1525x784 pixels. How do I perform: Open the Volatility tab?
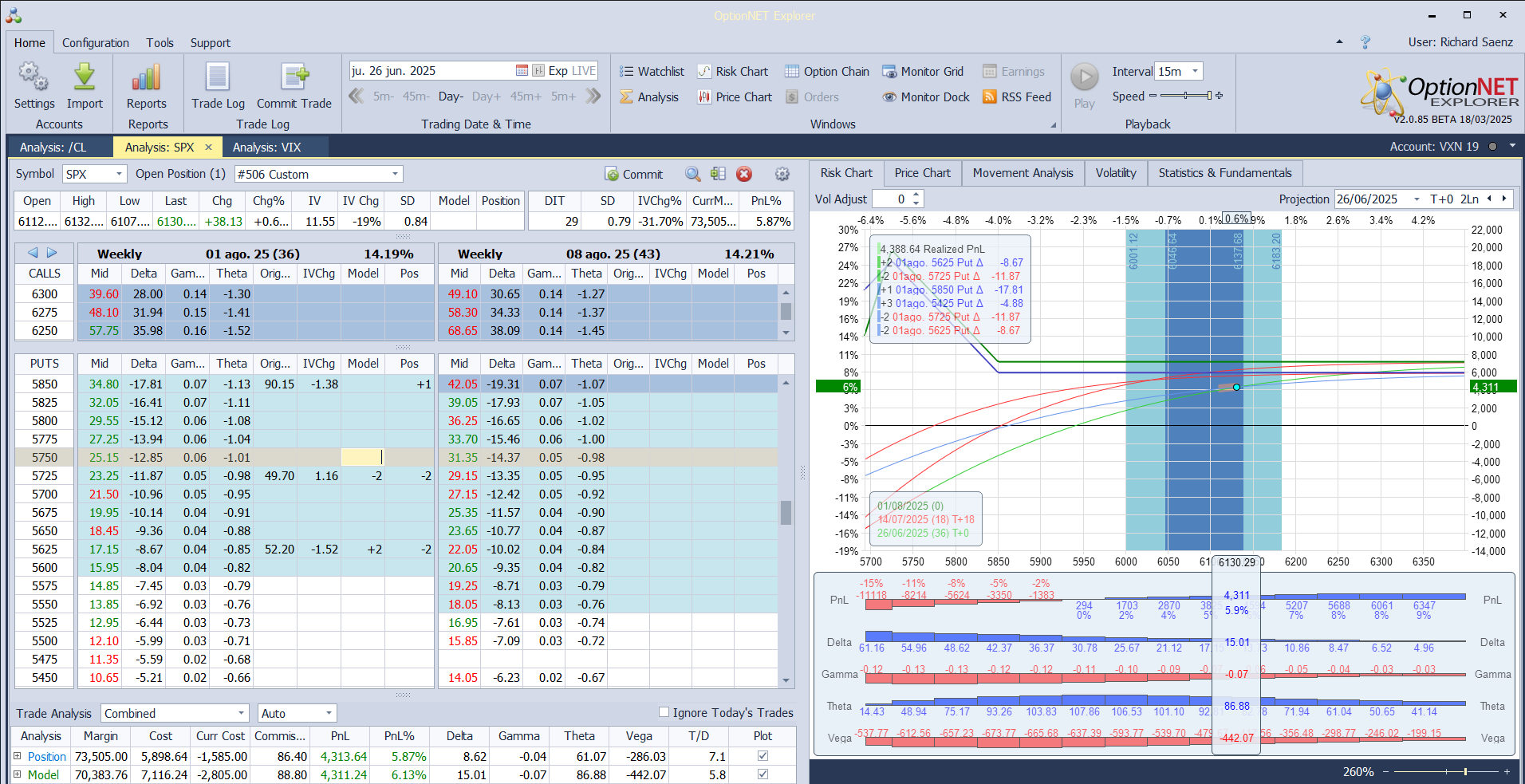(1116, 173)
